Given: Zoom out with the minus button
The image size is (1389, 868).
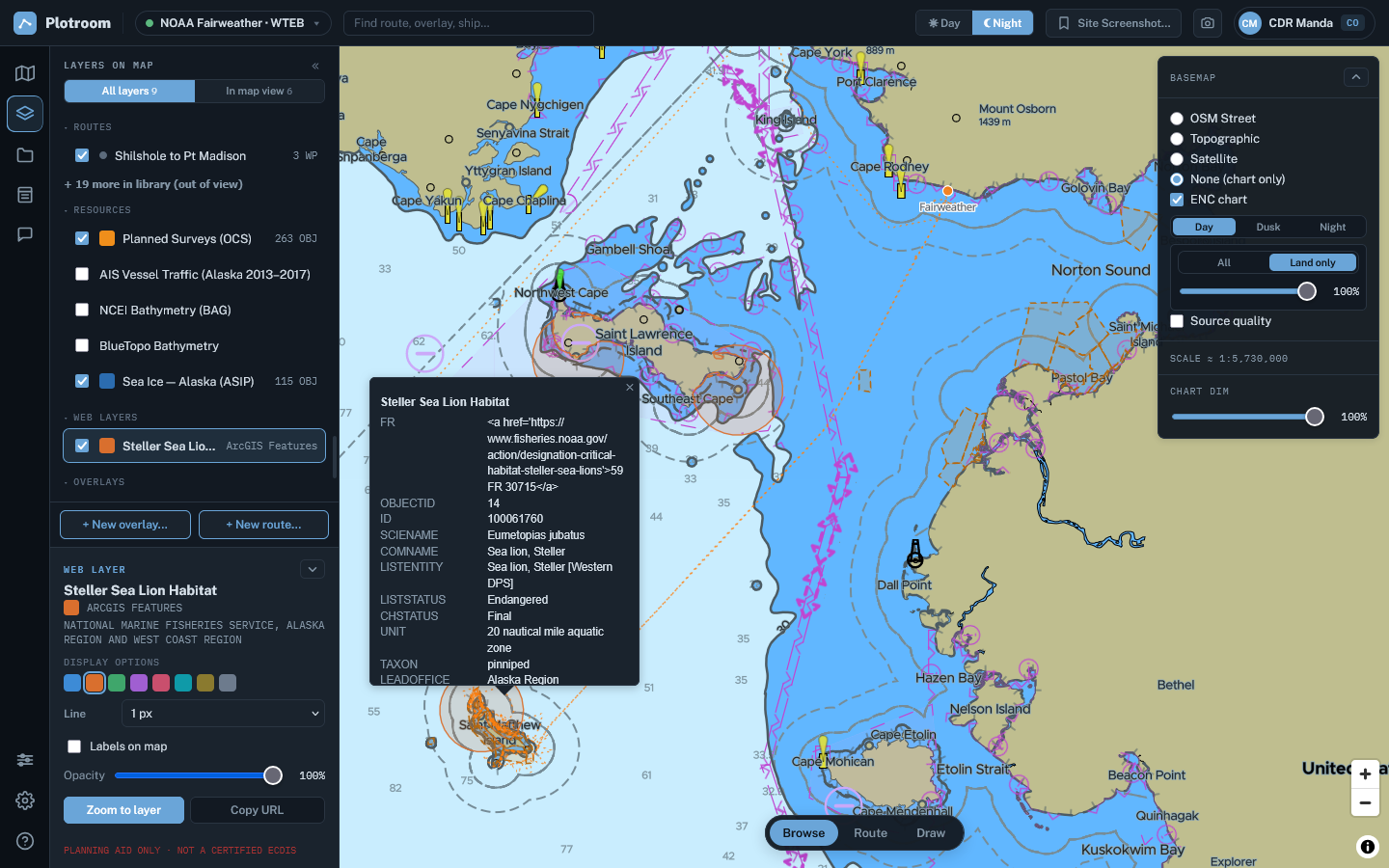Looking at the screenshot, I should coord(1365,802).
